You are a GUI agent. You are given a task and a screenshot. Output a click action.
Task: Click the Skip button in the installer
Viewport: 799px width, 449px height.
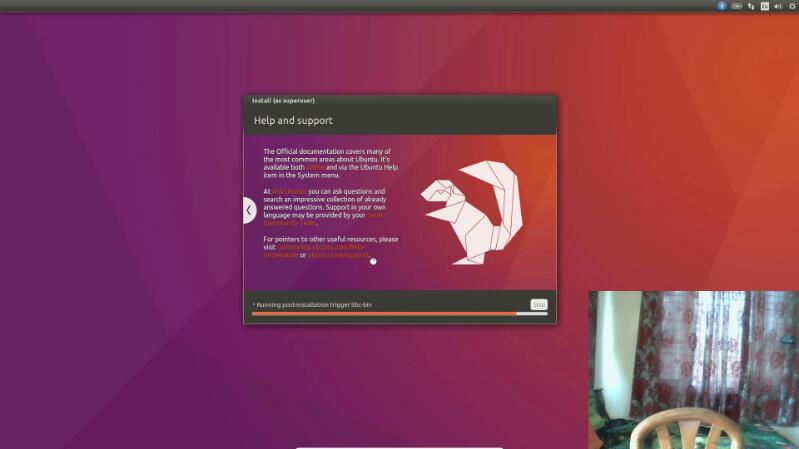tap(539, 304)
